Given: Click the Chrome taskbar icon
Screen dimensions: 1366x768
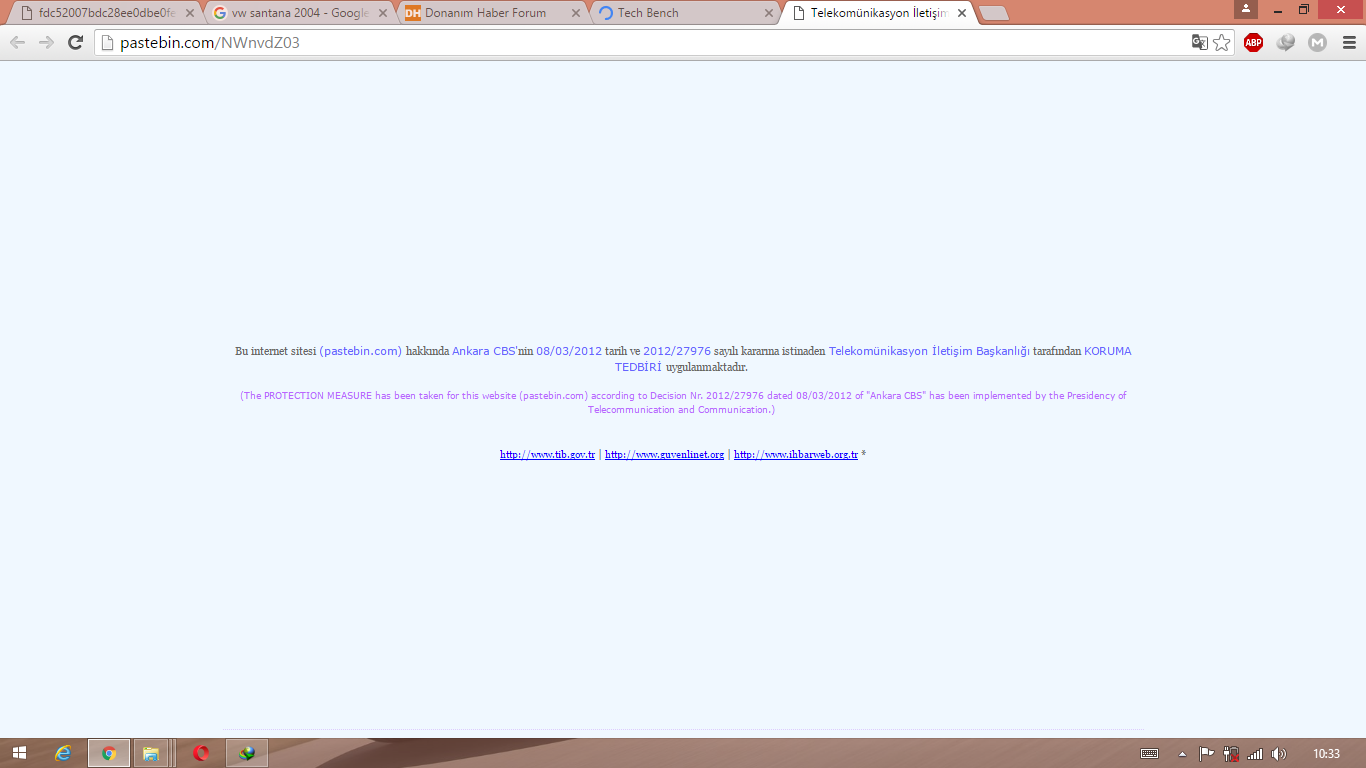Looking at the screenshot, I should click(109, 753).
